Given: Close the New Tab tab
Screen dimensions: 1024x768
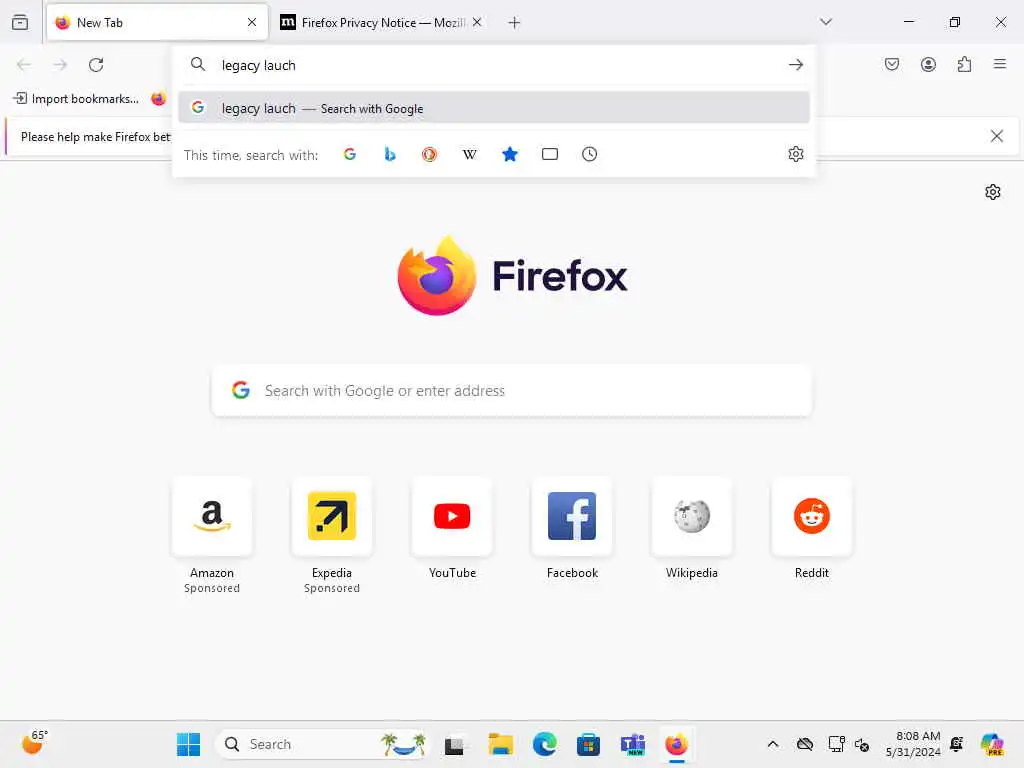Looking at the screenshot, I should (x=251, y=22).
